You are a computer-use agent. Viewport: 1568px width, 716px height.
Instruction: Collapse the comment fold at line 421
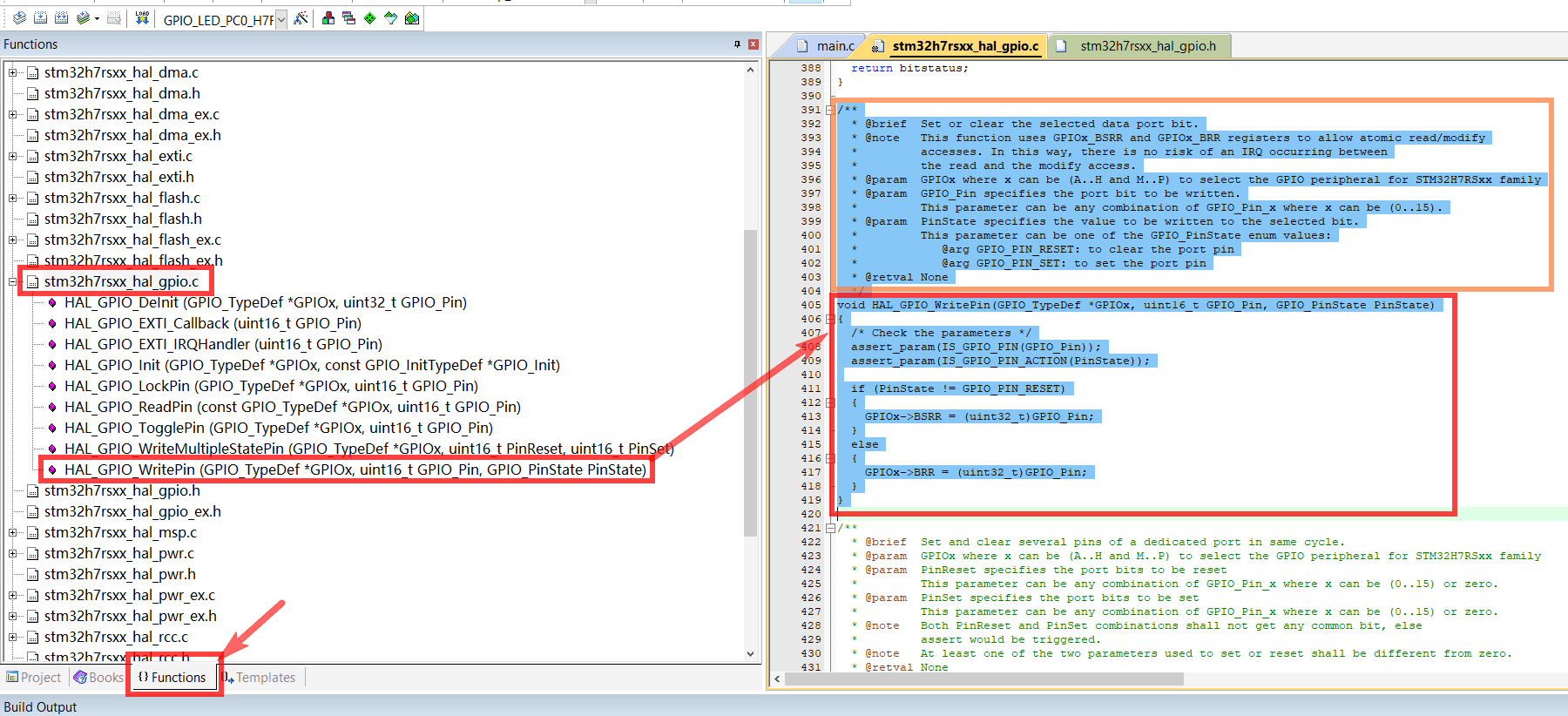(830, 528)
